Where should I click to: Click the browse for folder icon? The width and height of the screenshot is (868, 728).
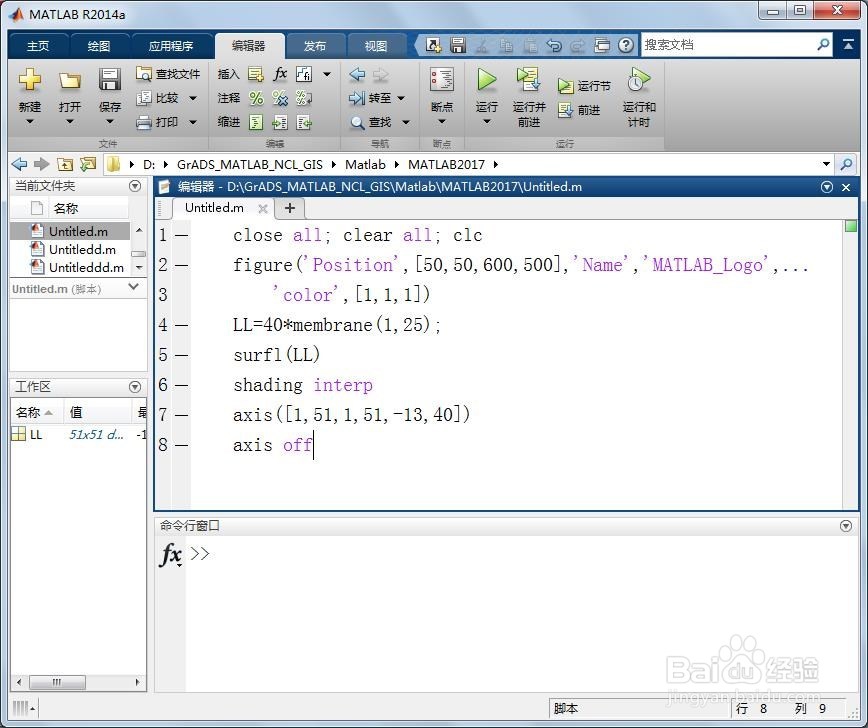(x=88, y=164)
